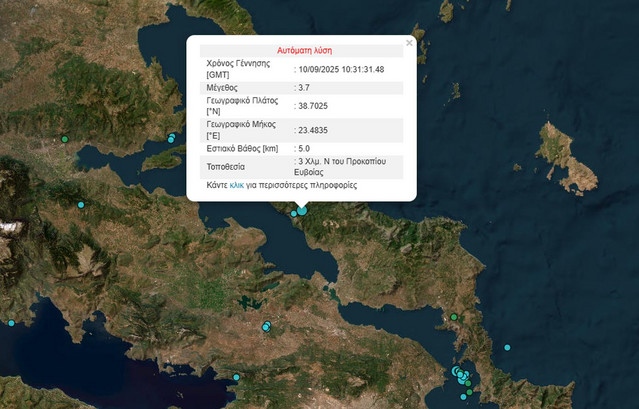Click the cyan marker cluster in central mainland
The width and height of the screenshot is (639, 409).
[x=266, y=326]
